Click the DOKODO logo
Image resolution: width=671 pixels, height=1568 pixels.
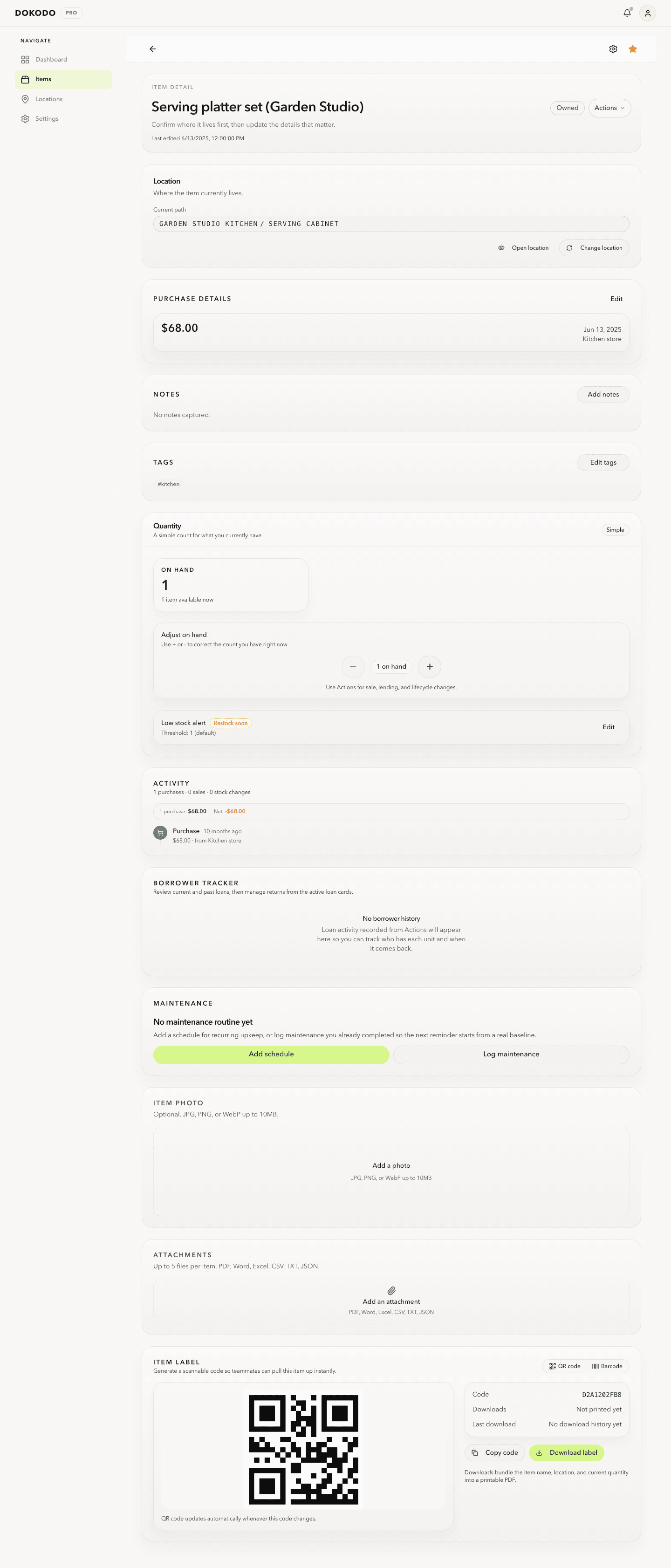tap(35, 13)
